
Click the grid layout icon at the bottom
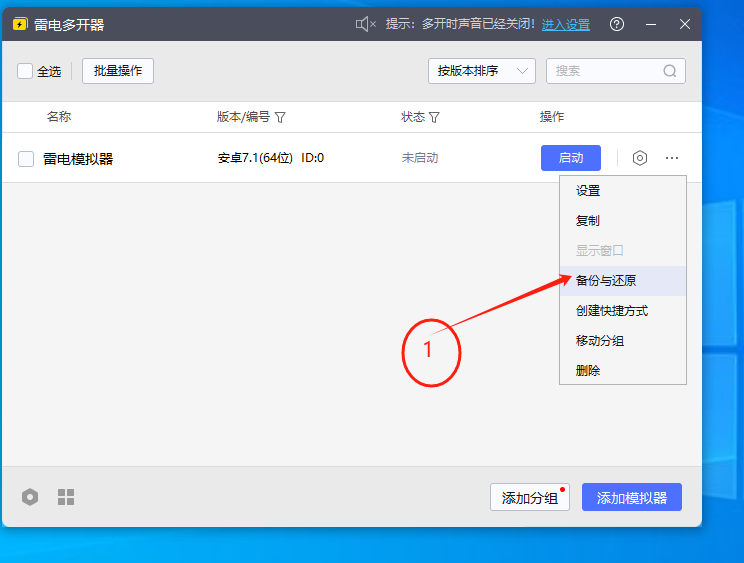pos(66,497)
